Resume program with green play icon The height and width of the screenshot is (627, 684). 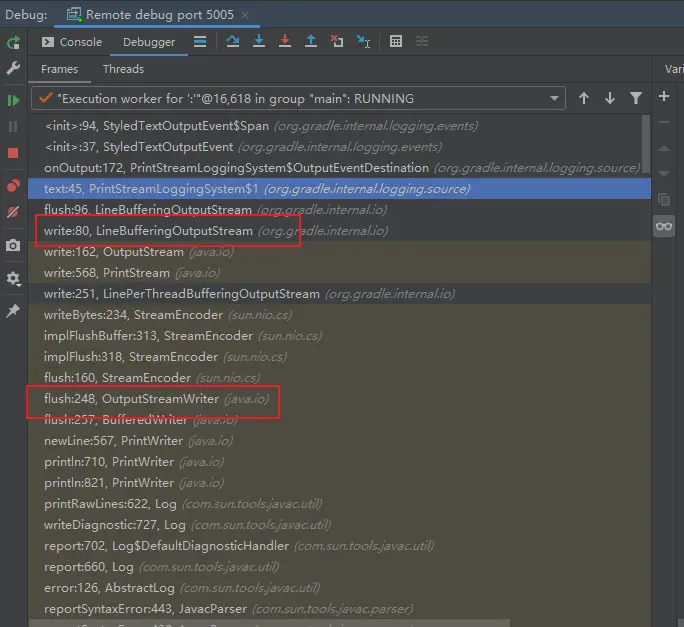[x=13, y=100]
